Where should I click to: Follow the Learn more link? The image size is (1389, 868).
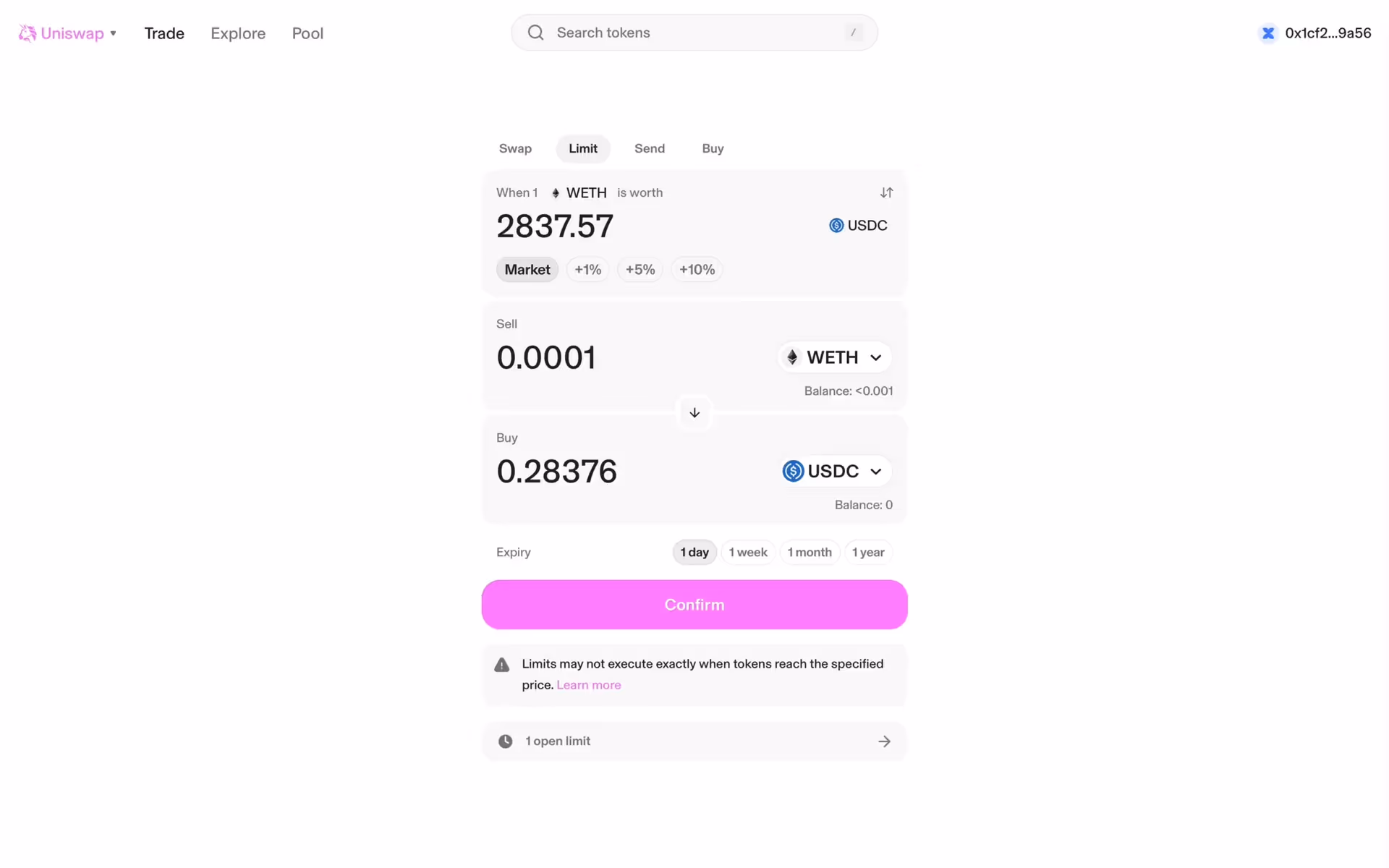point(588,685)
